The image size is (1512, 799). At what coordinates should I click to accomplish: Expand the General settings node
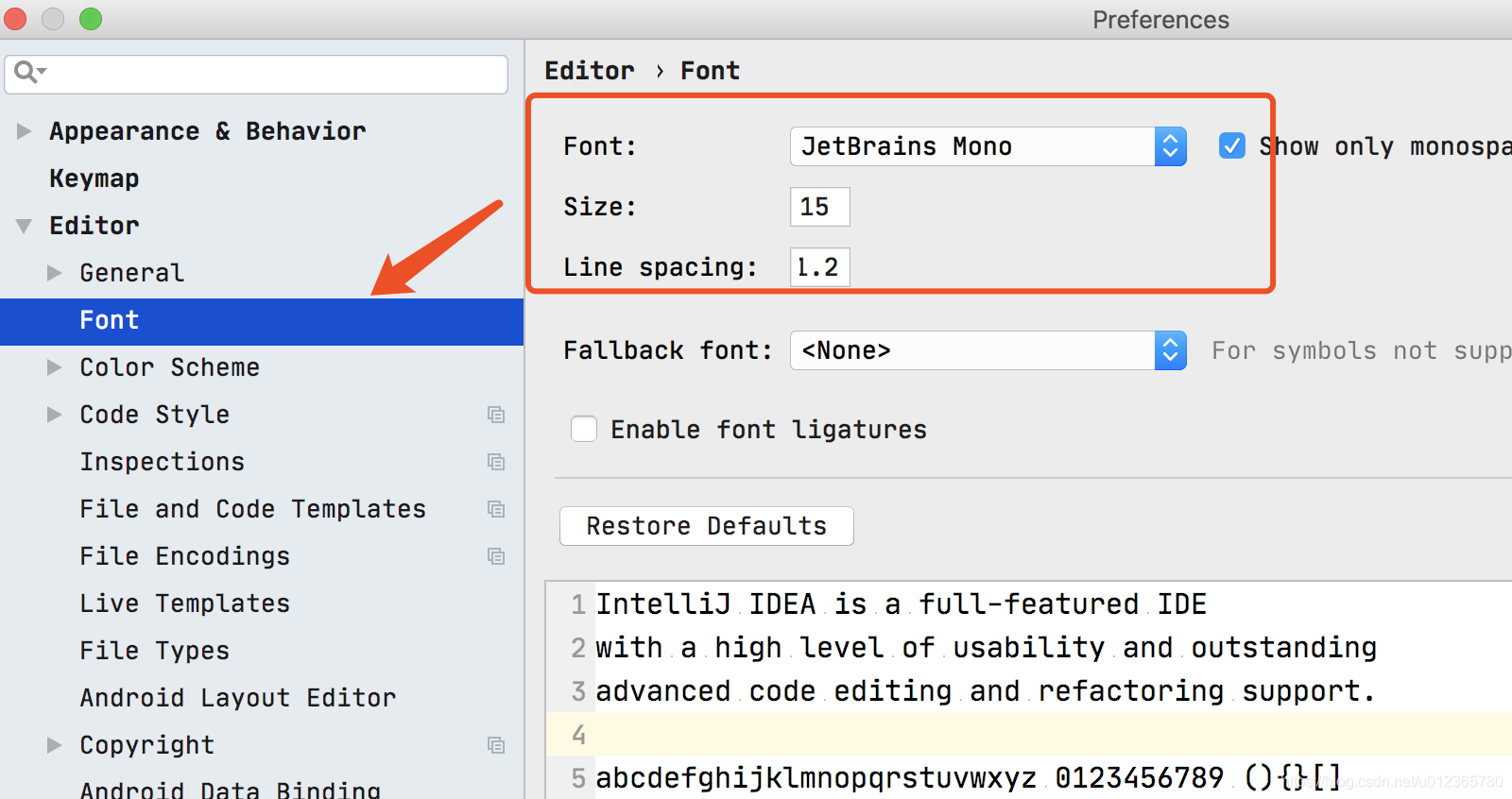point(55,273)
